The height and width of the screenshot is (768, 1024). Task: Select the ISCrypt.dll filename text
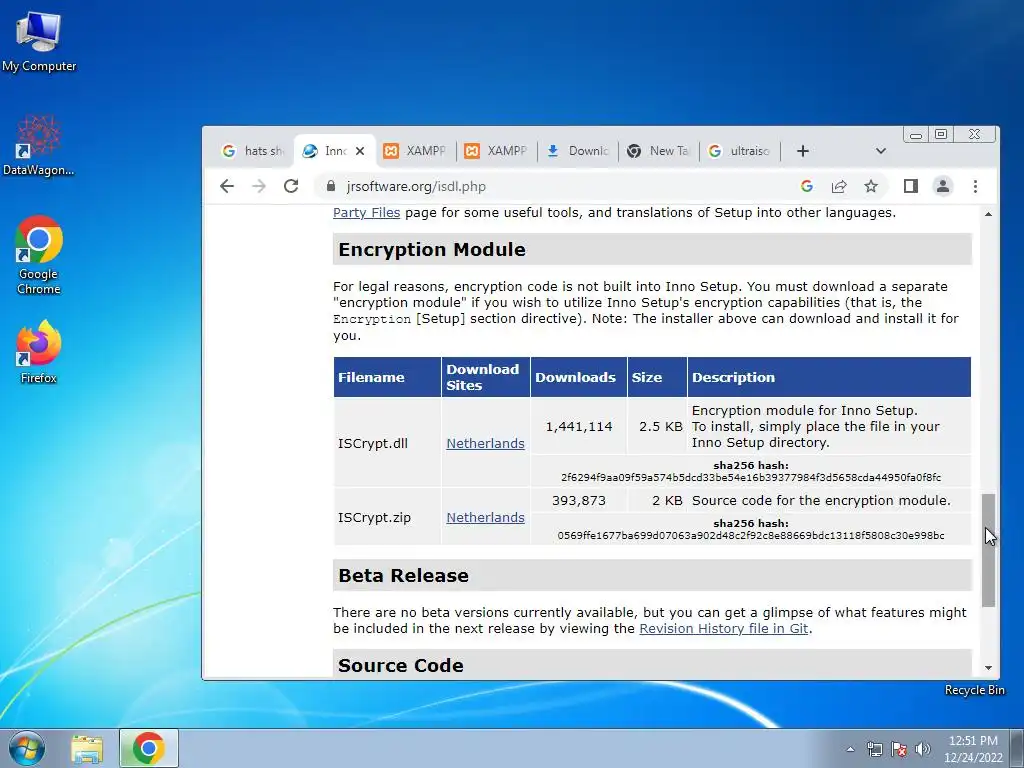(372, 443)
